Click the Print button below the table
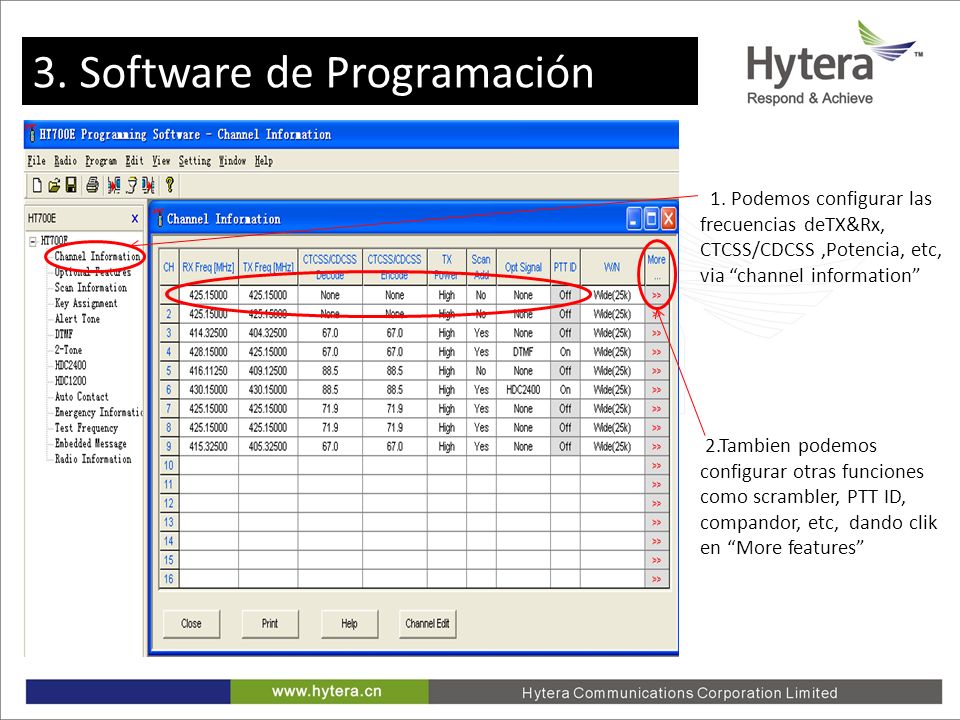The width and height of the screenshot is (960, 720). [x=269, y=624]
